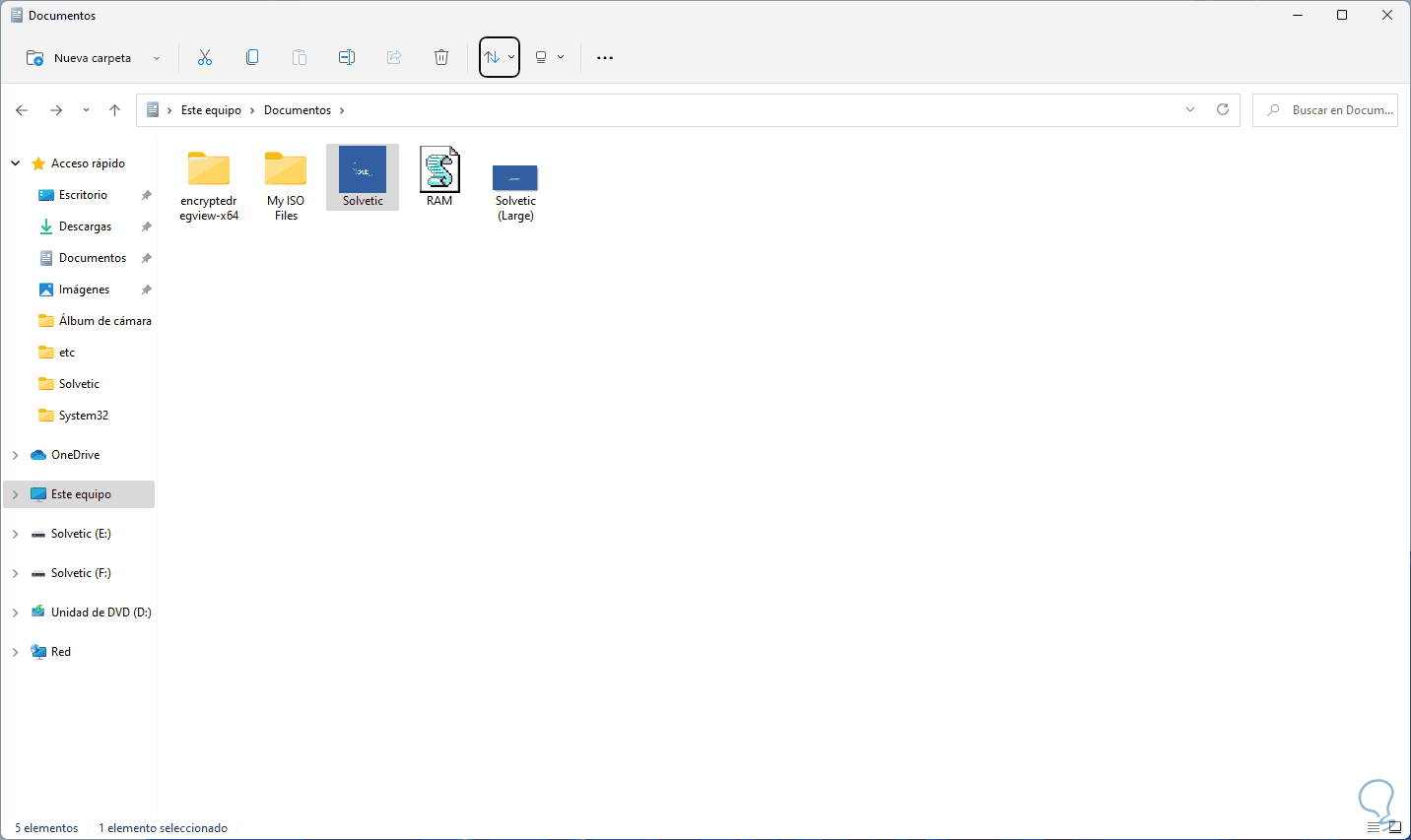This screenshot has height=840, width=1411.
Task: Click the Solvetic (E:) drive icon
Action: (38, 534)
